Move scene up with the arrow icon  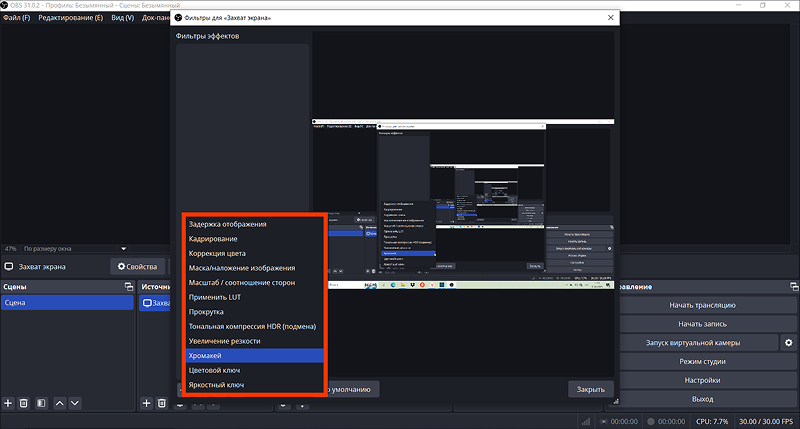point(60,403)
